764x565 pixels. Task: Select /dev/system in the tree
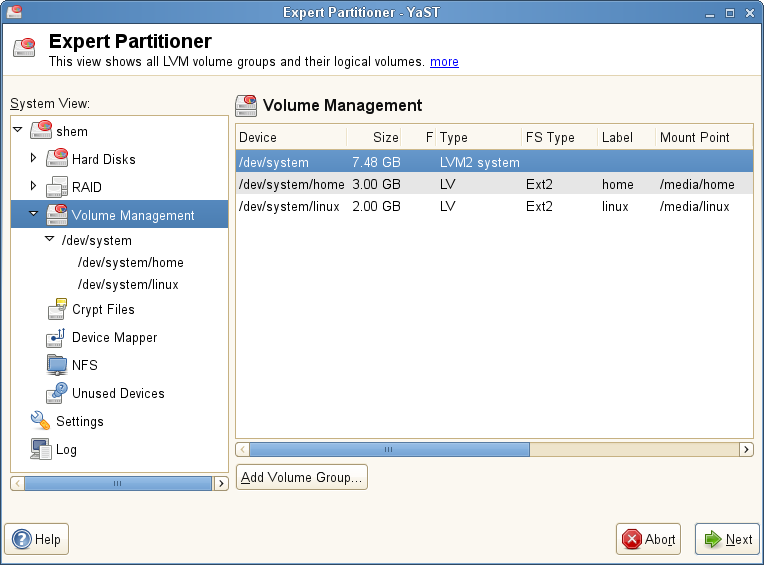coord(96,241)
